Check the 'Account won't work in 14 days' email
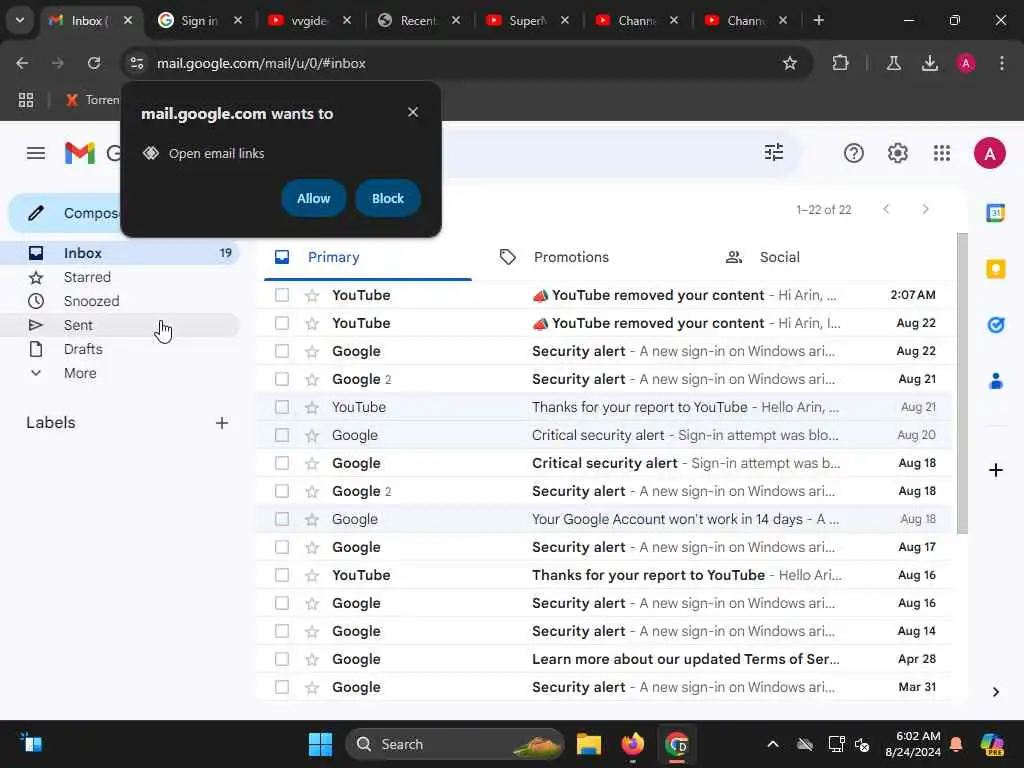This screenshot has height=768, width=1024. (x=281, y=519)
